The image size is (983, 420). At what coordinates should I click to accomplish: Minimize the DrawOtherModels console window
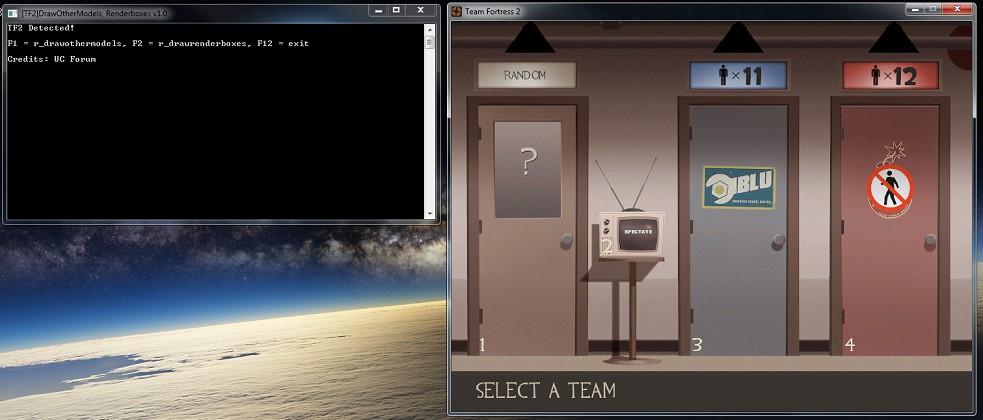pos(378,11)
